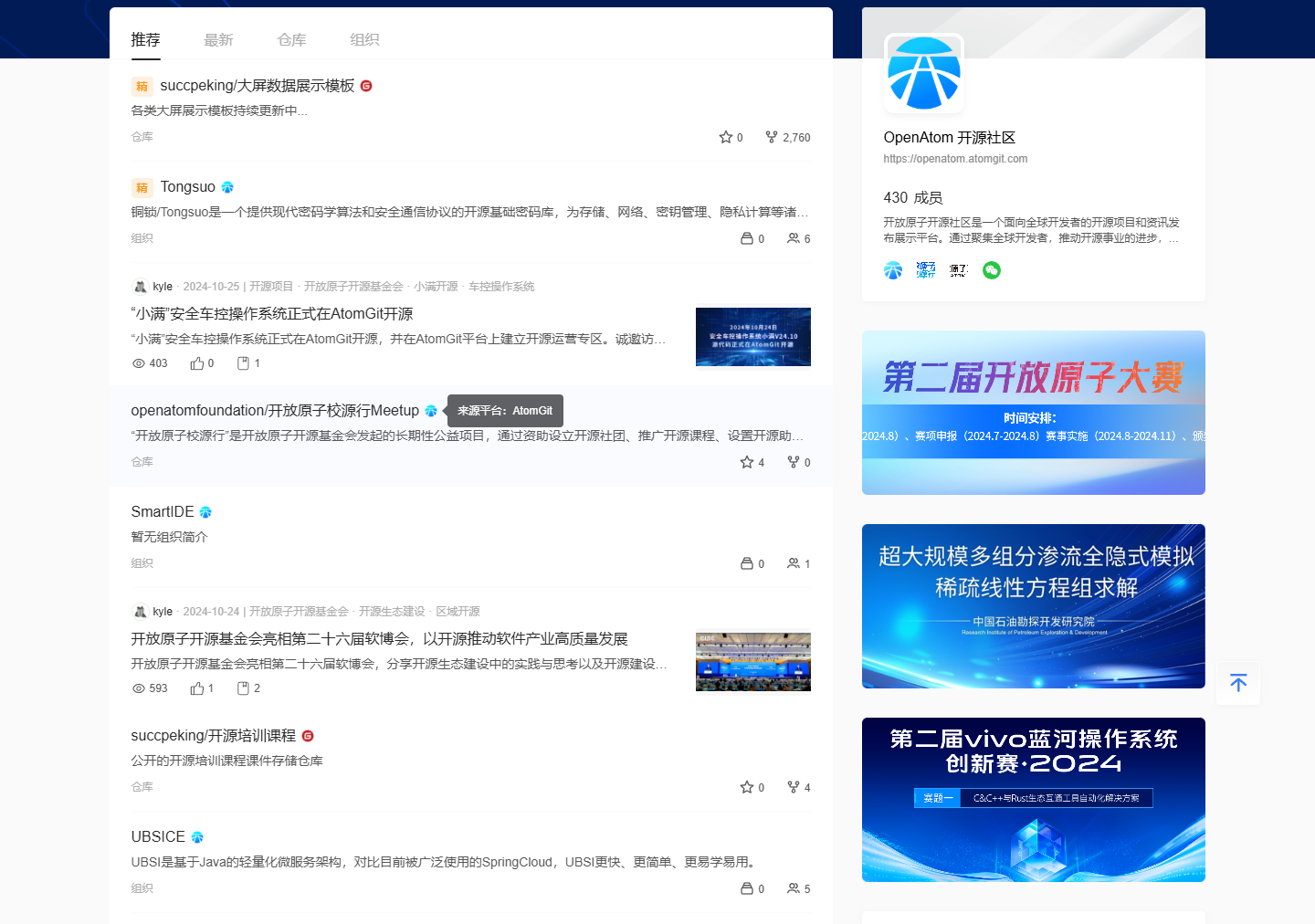1315x924 pixels.
Task: Click the 区域开源 tag
Action: tap(458, 612)
